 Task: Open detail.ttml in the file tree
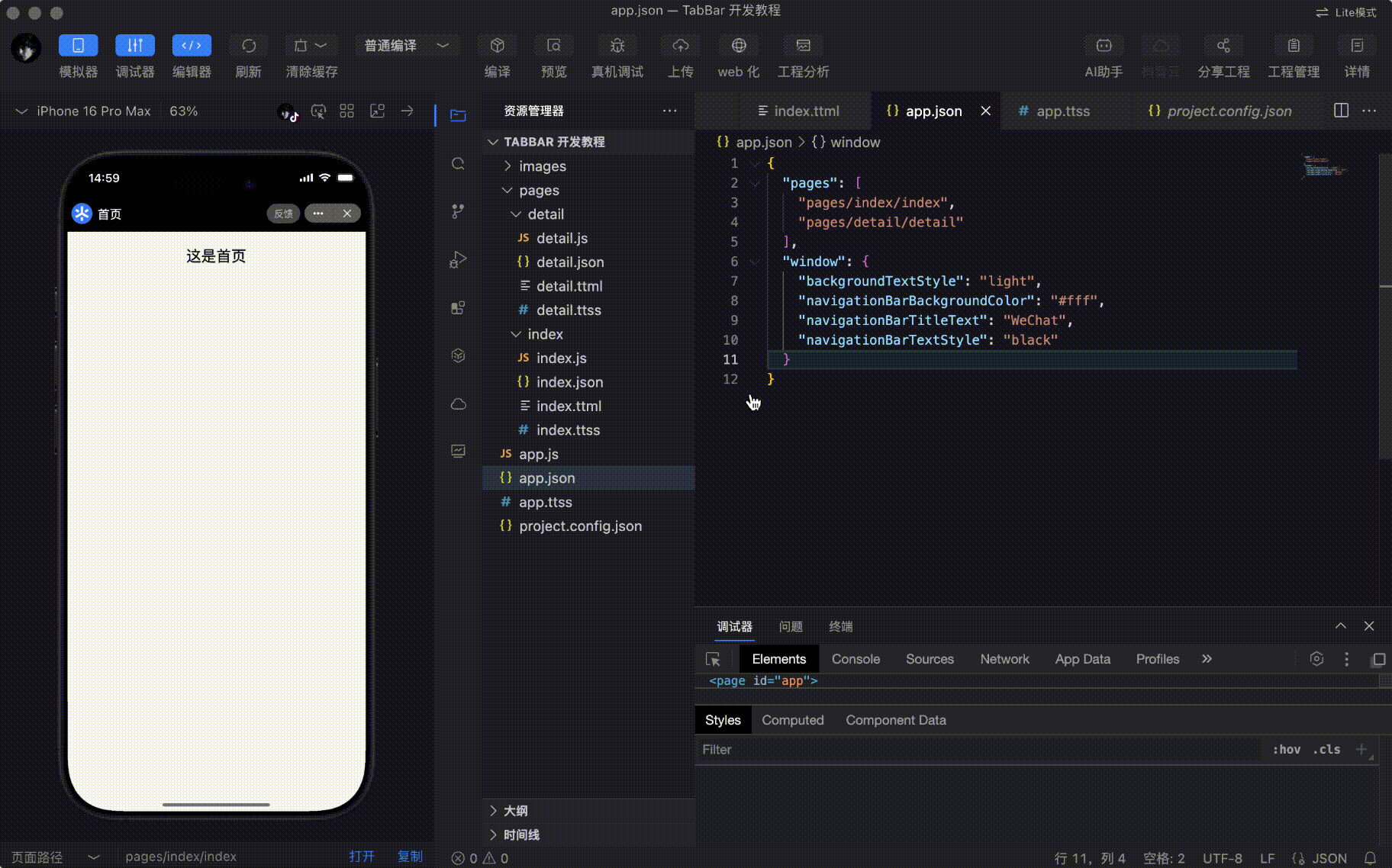588,286
